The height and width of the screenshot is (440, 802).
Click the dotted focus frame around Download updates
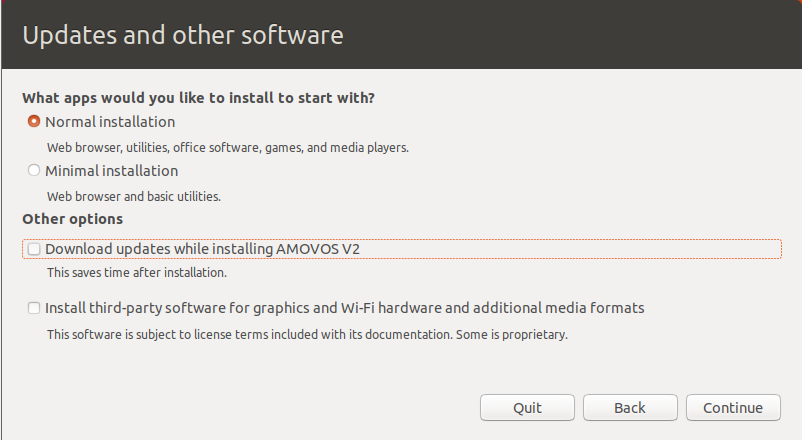(x=402, y=249)
